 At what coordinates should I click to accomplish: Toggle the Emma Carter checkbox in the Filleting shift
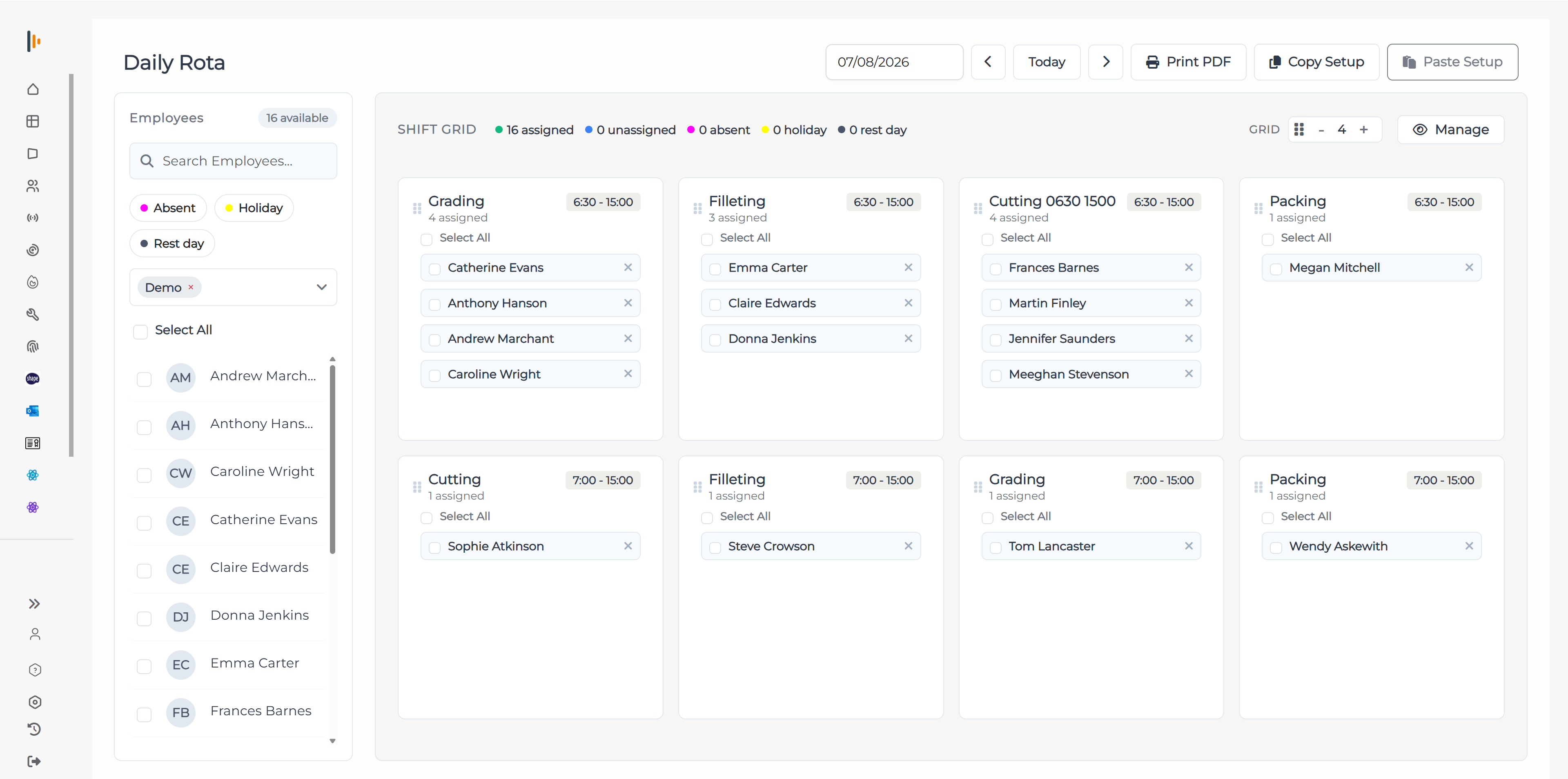715,269
